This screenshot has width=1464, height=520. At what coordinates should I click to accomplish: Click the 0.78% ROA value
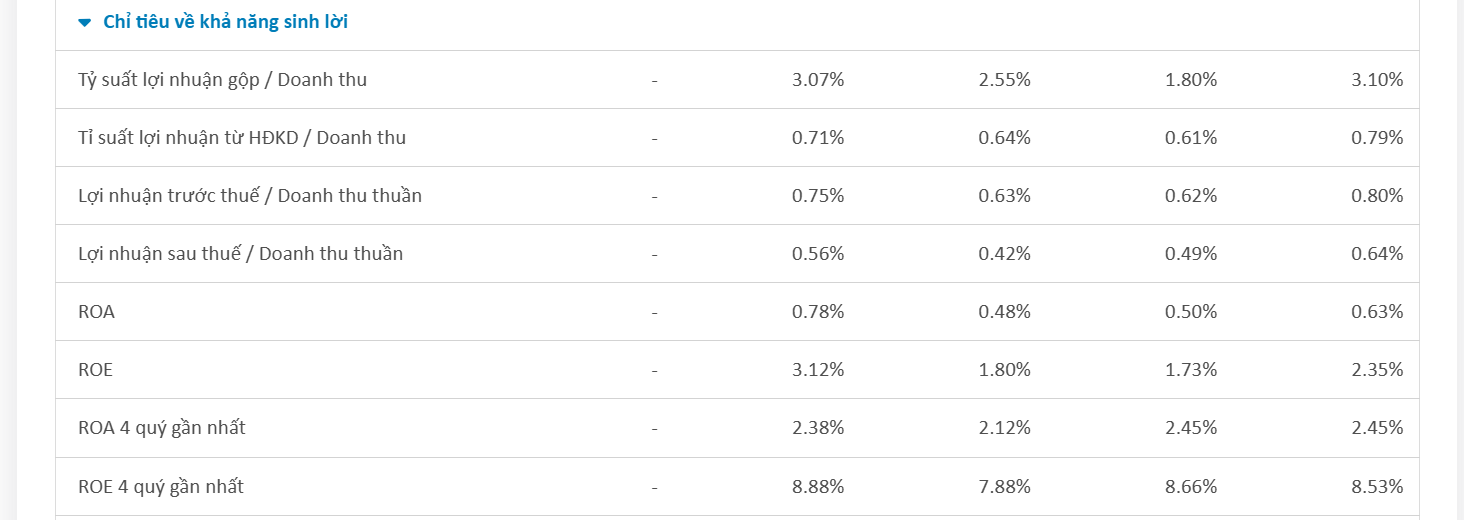point(818,312)
